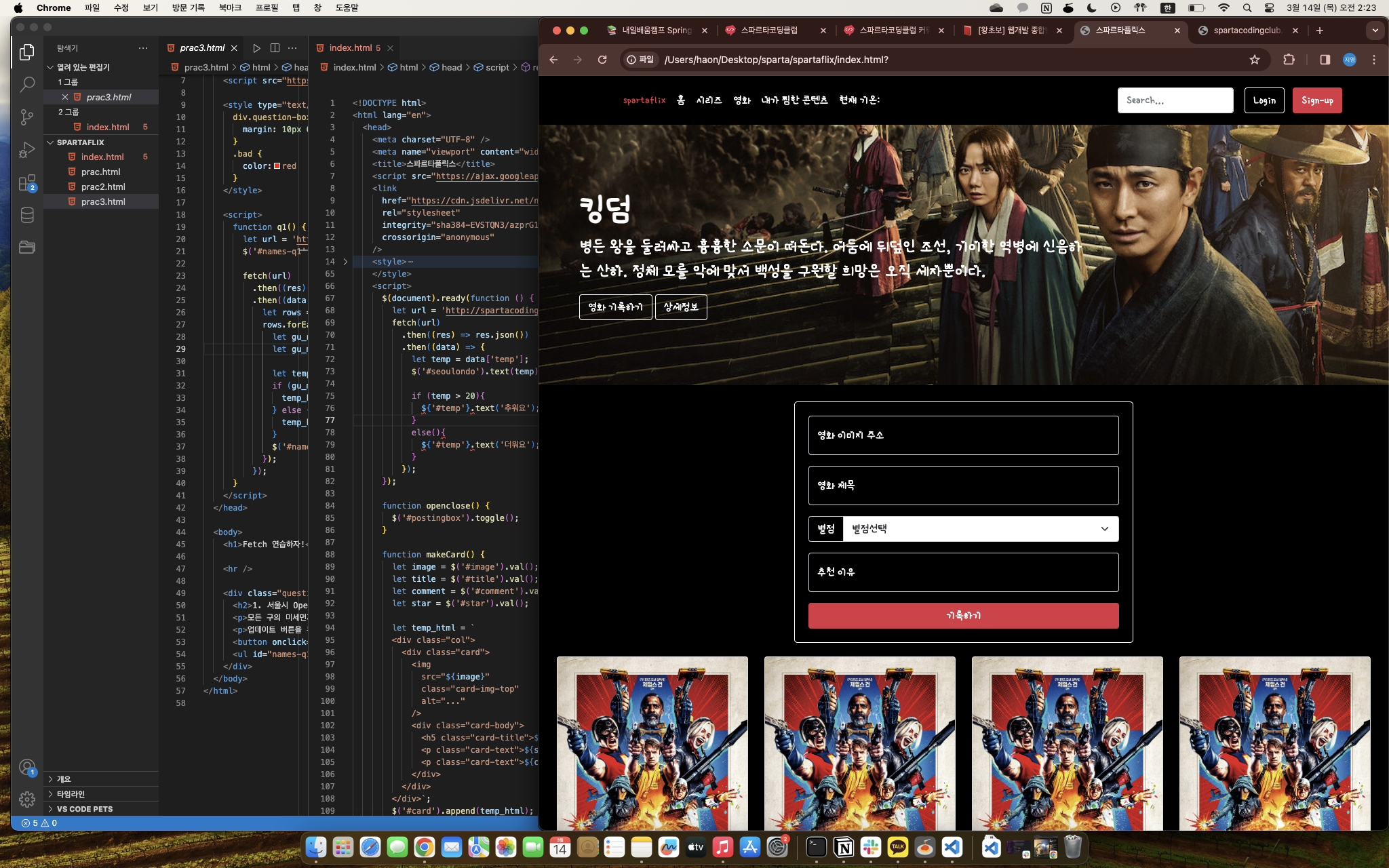Open the Chrome profile avatar
The width and height of the screenshot is (1389, 868).
[x=1350, y=60]
